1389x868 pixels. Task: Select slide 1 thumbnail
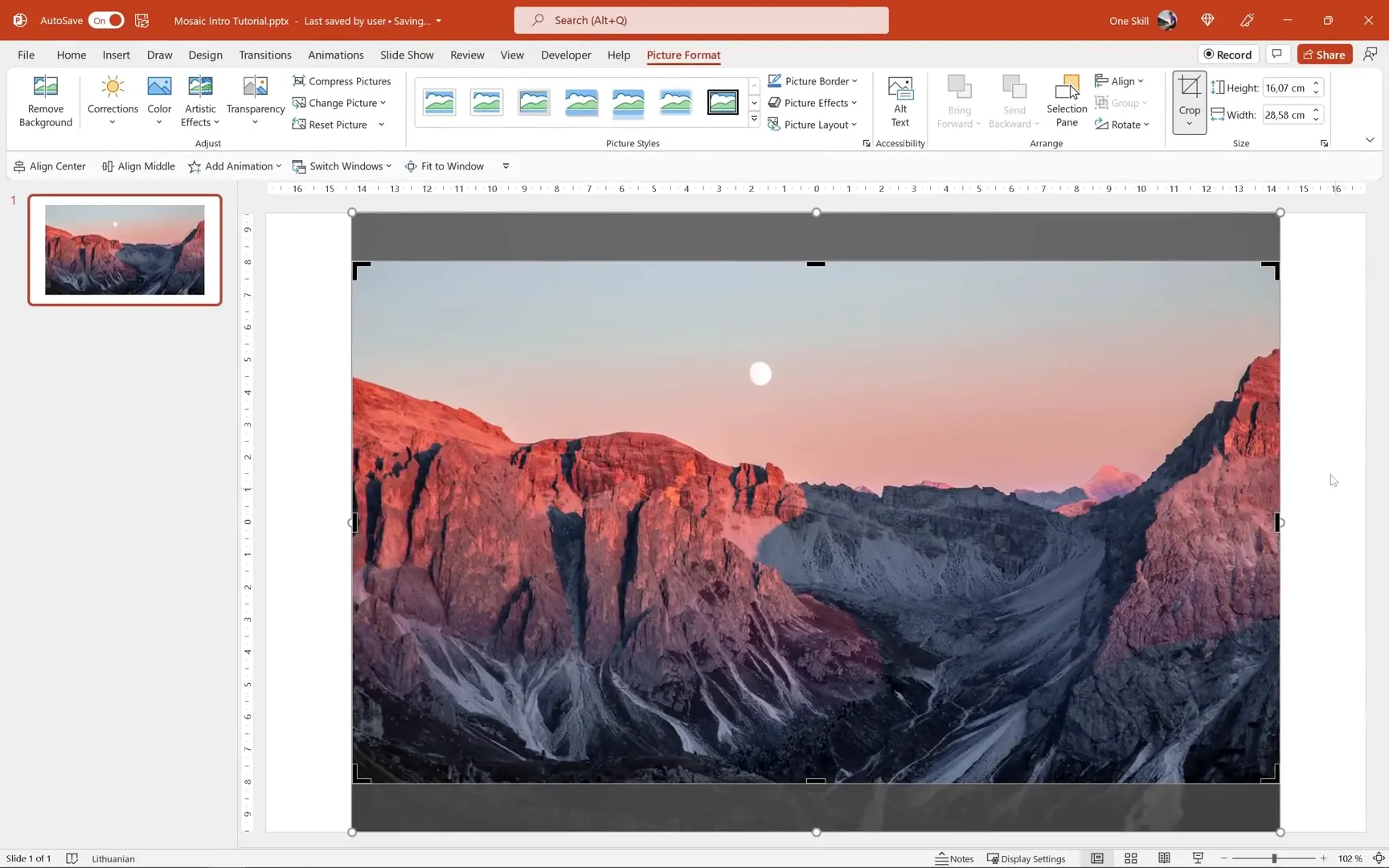(x=125, y=250)
